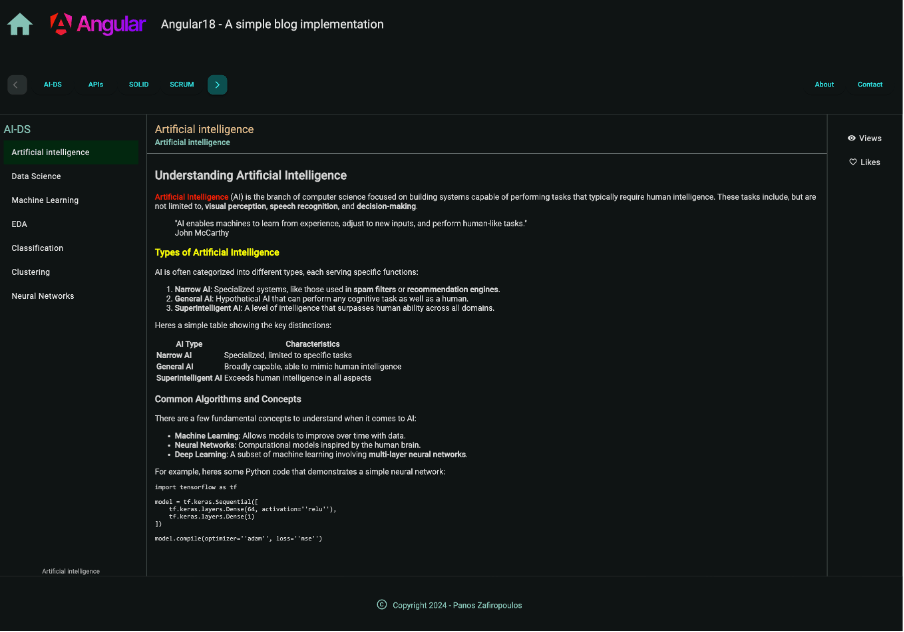
Task: Click the green home icon
Action: pos(20,24)
